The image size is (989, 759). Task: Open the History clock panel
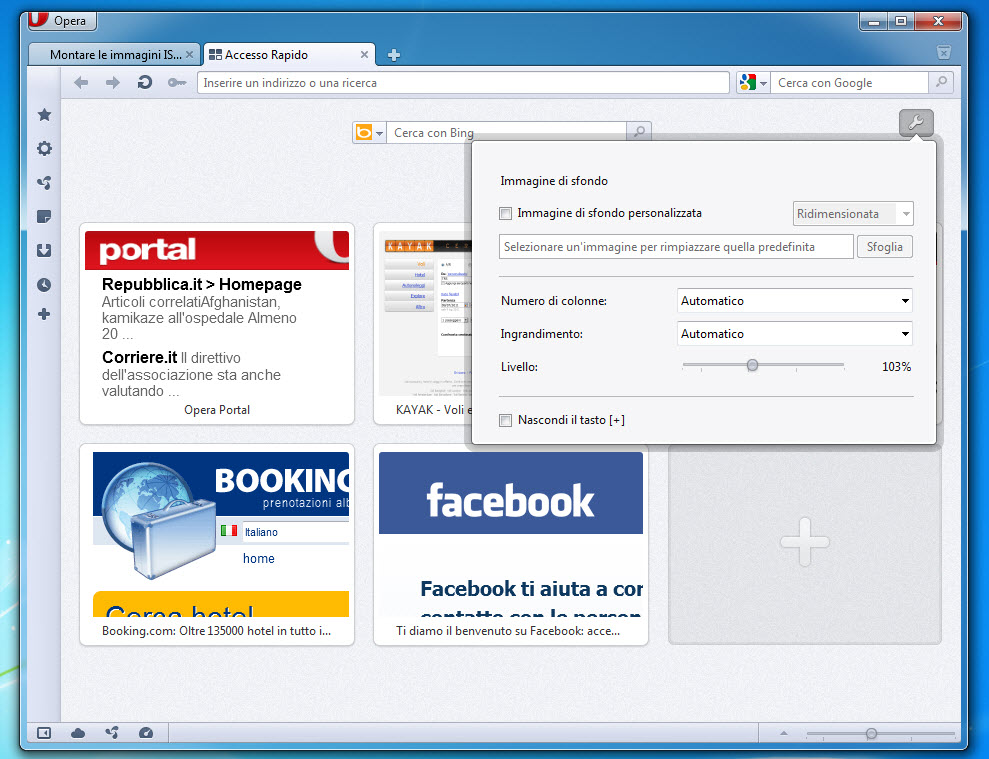[x=44, y=285]
